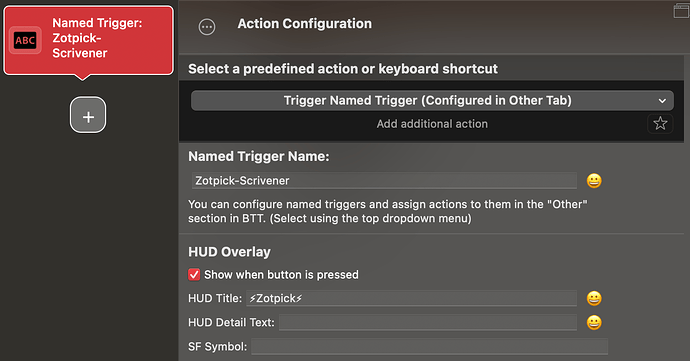Select the Named Trigger: Zotpick-Scrivener card
The image size is (690, 361).
point(88,41)
